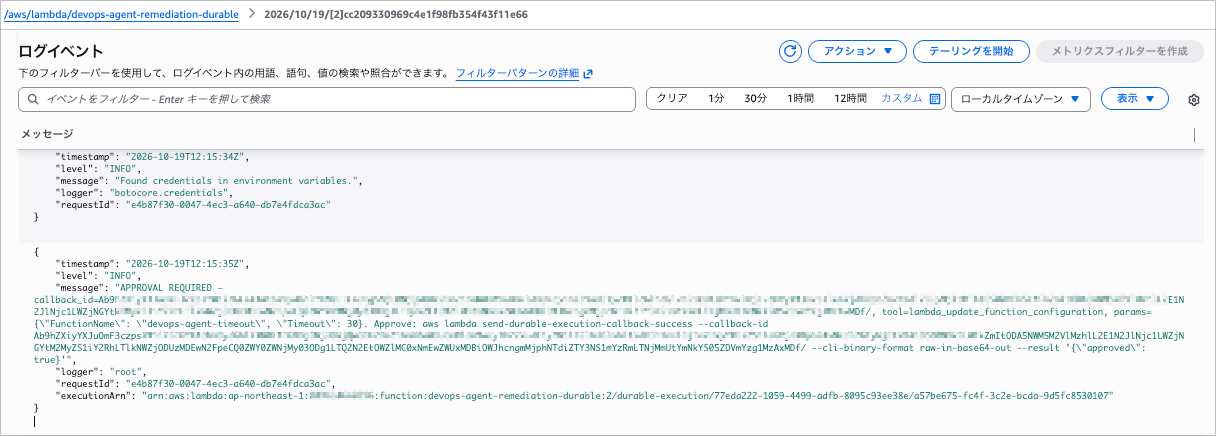Expand the ローカルタイムゾーン dropdown
Viewport: 1216px width, 436px height.
point(1020,99)
